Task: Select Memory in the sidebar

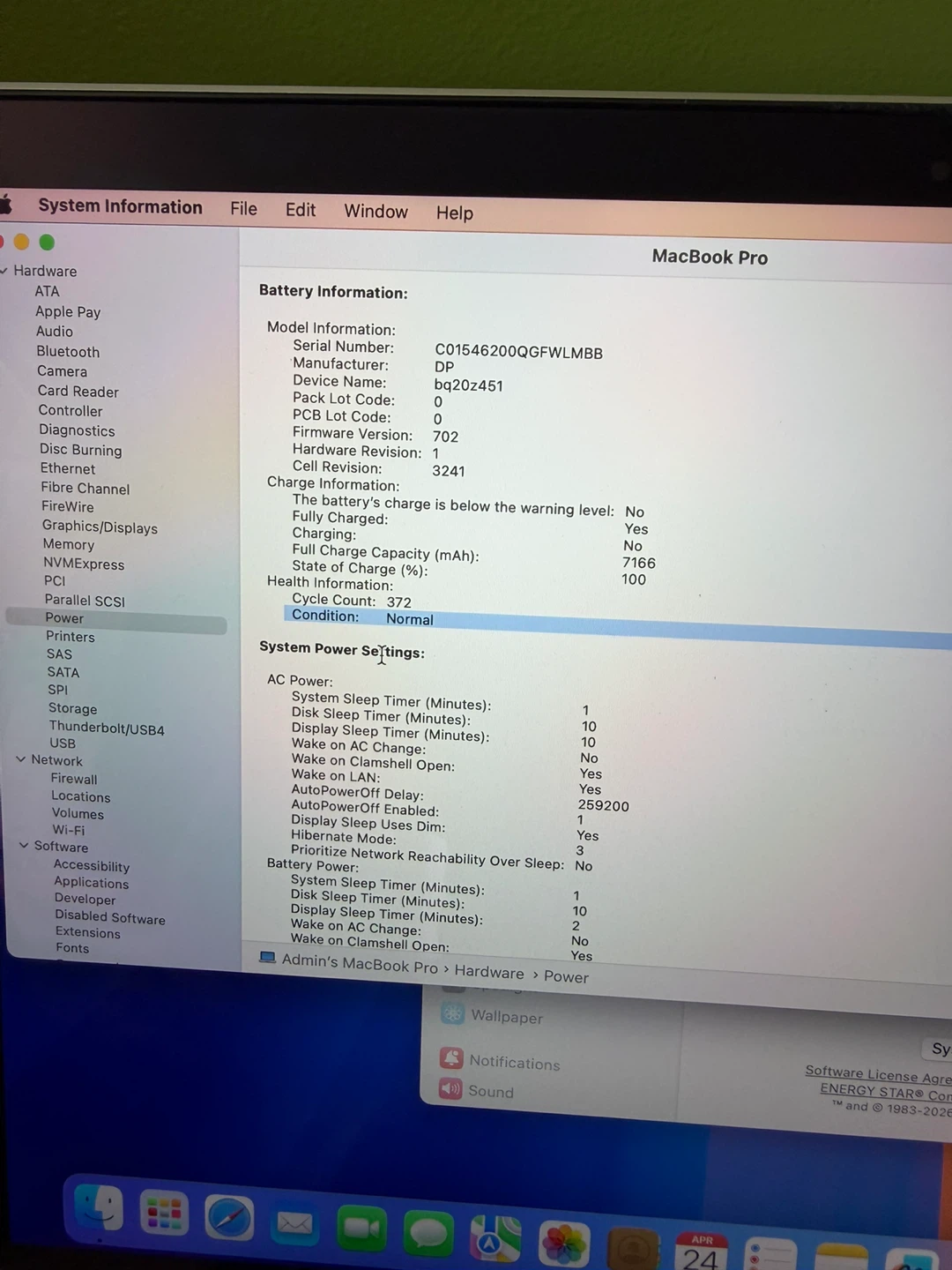Action: coord(68,544)
